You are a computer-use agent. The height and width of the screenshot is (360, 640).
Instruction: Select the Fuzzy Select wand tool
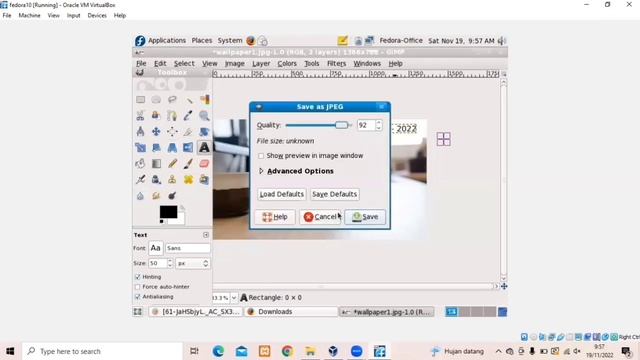188,100
